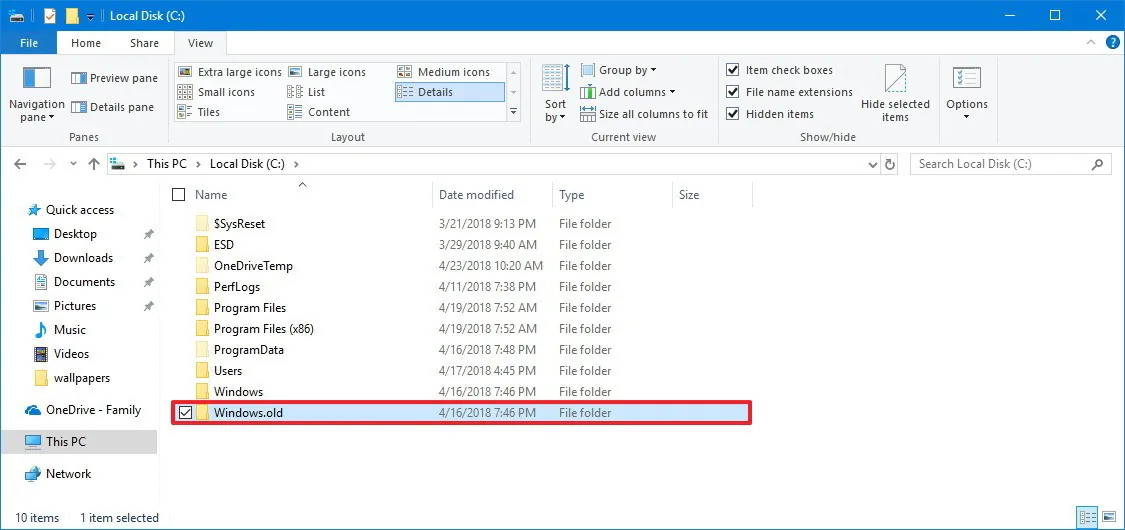Image resolution: width=1125 pixels, height=530 pixels.
Task: Open the address bar history dropdown
Action: [872, 164]
